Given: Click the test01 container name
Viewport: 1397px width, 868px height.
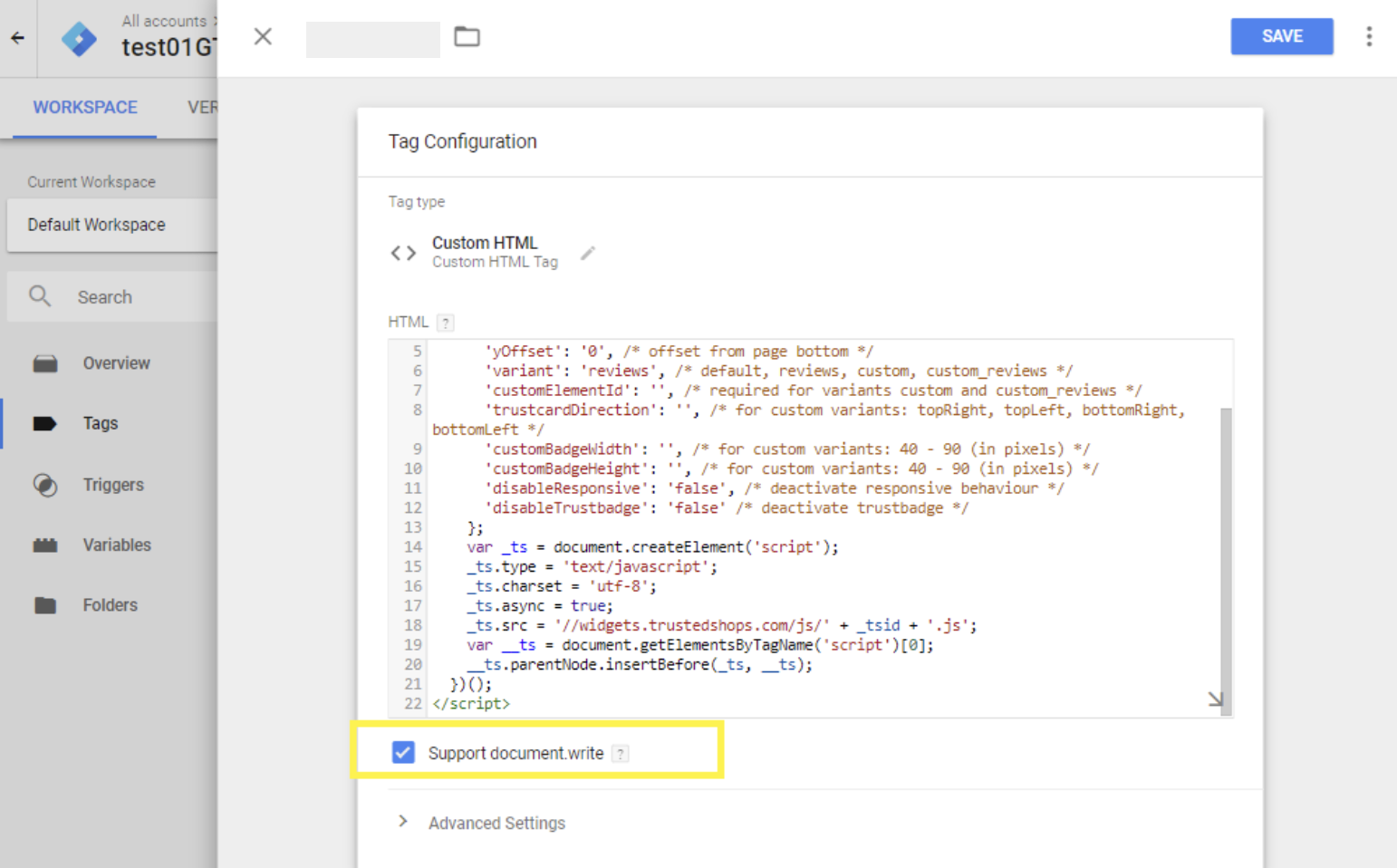Looking at the screenshot, I should click(x=169, y=47).
